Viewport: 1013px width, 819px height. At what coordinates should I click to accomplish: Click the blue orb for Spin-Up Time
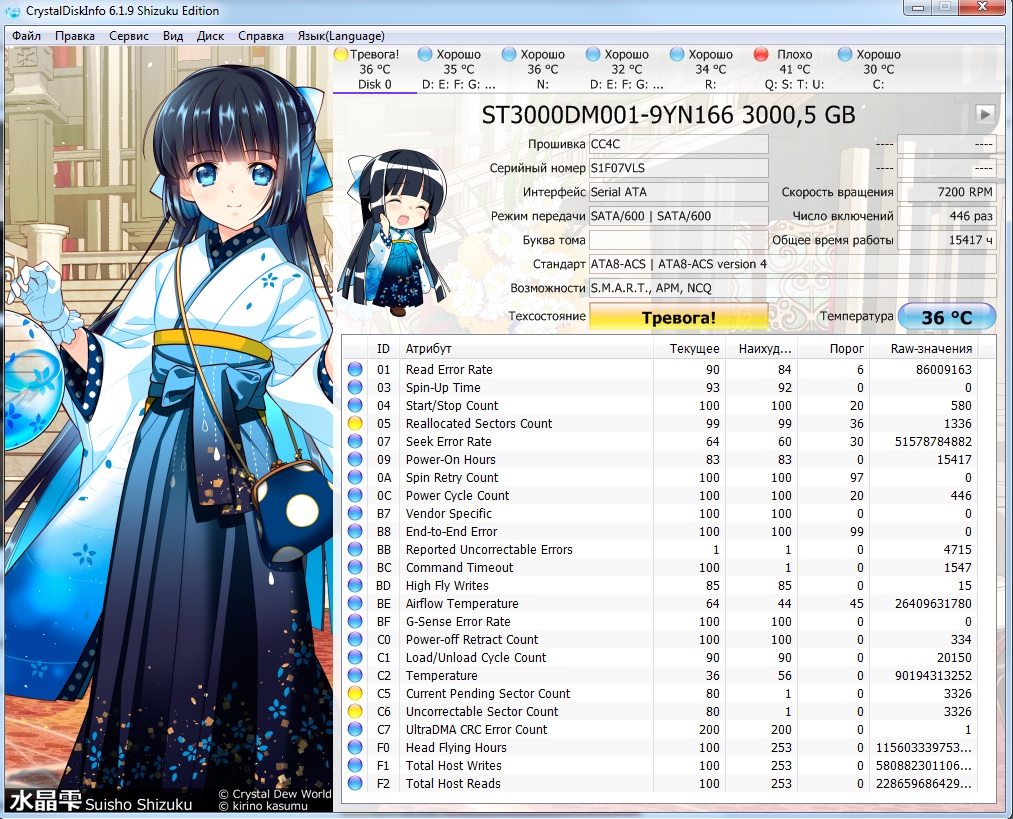[x=355, y=388]
